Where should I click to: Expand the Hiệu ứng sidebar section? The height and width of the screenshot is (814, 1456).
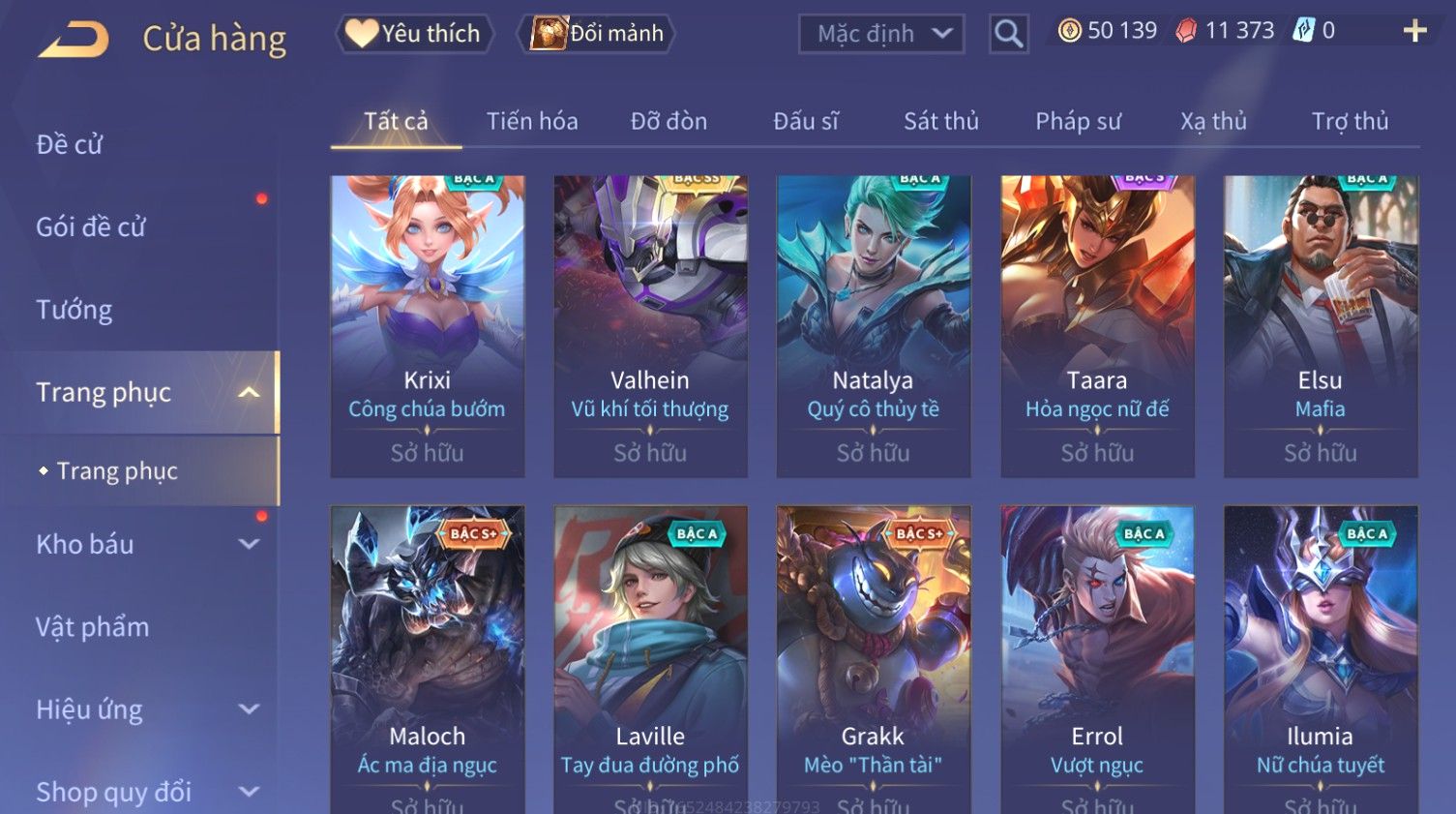click(x=249, y=709)
